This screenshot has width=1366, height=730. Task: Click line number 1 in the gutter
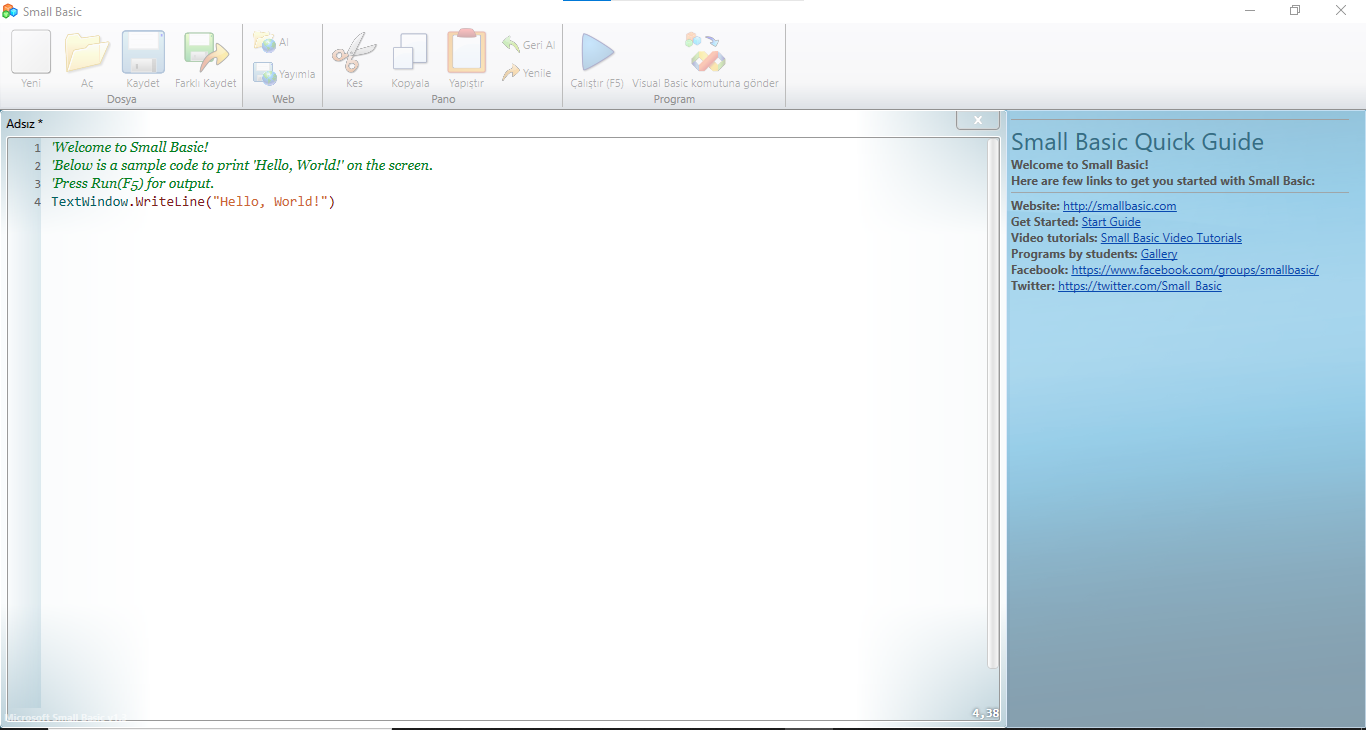tap(37, 148)
